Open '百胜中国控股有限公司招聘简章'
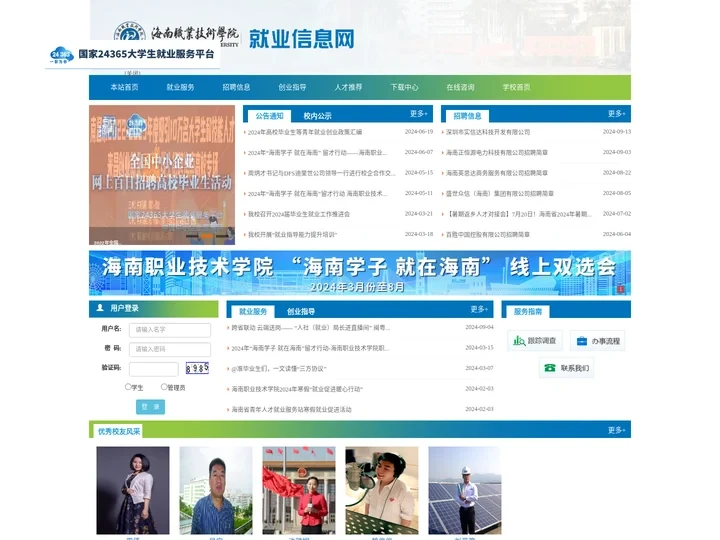 coord(488,235)
